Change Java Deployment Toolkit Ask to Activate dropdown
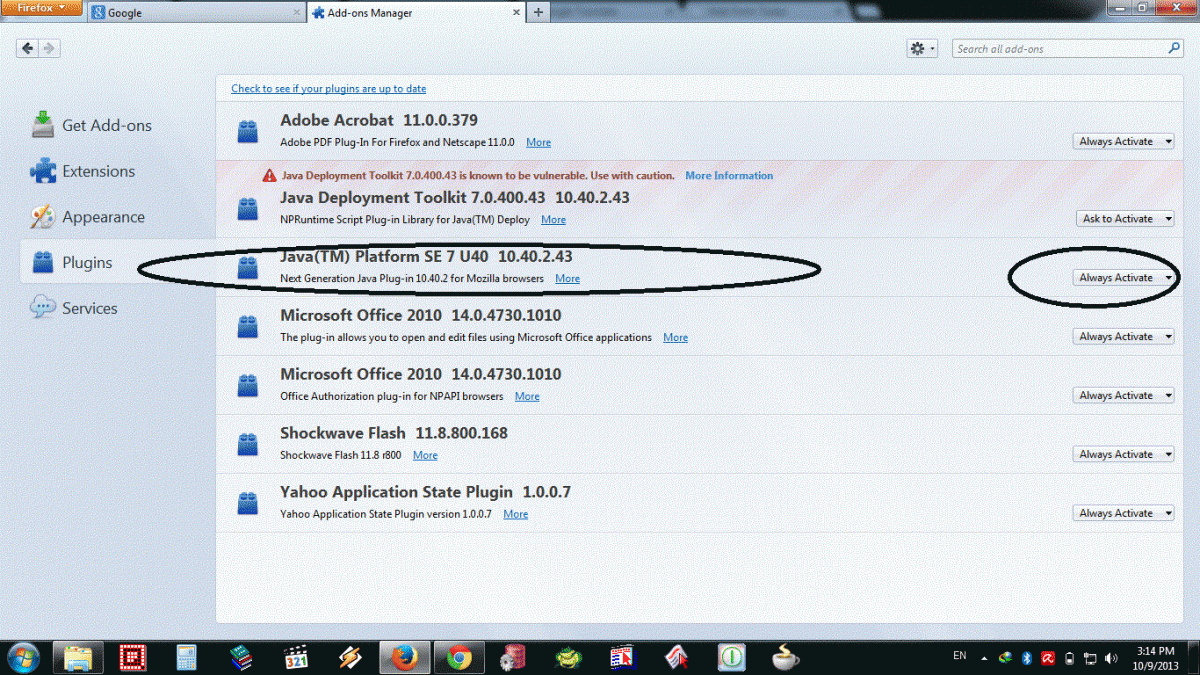 coord(1124,219)
